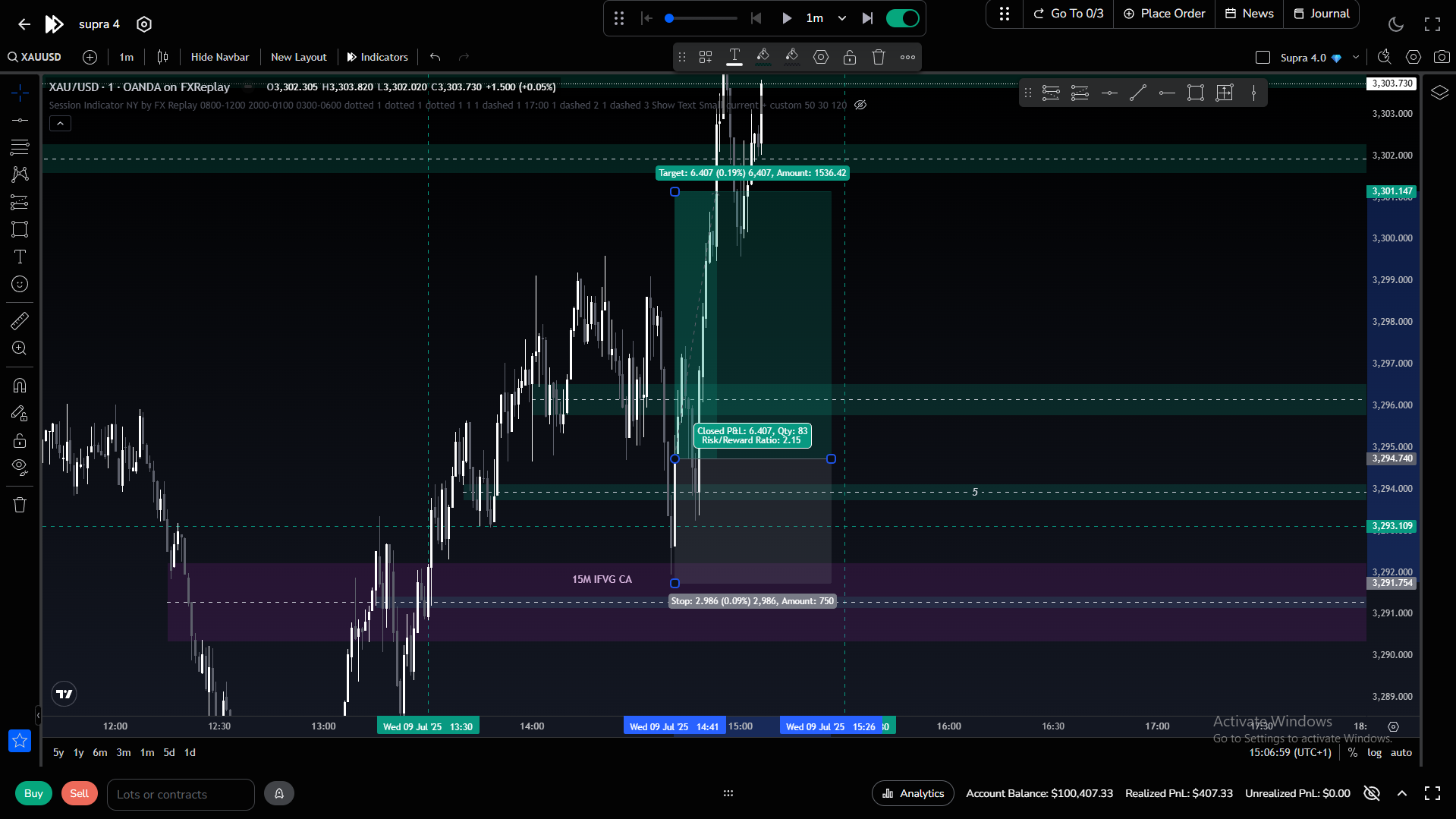Open drawing templates in floating toolbar
This screenshot has height=819, width=1456.
[706, 57]
